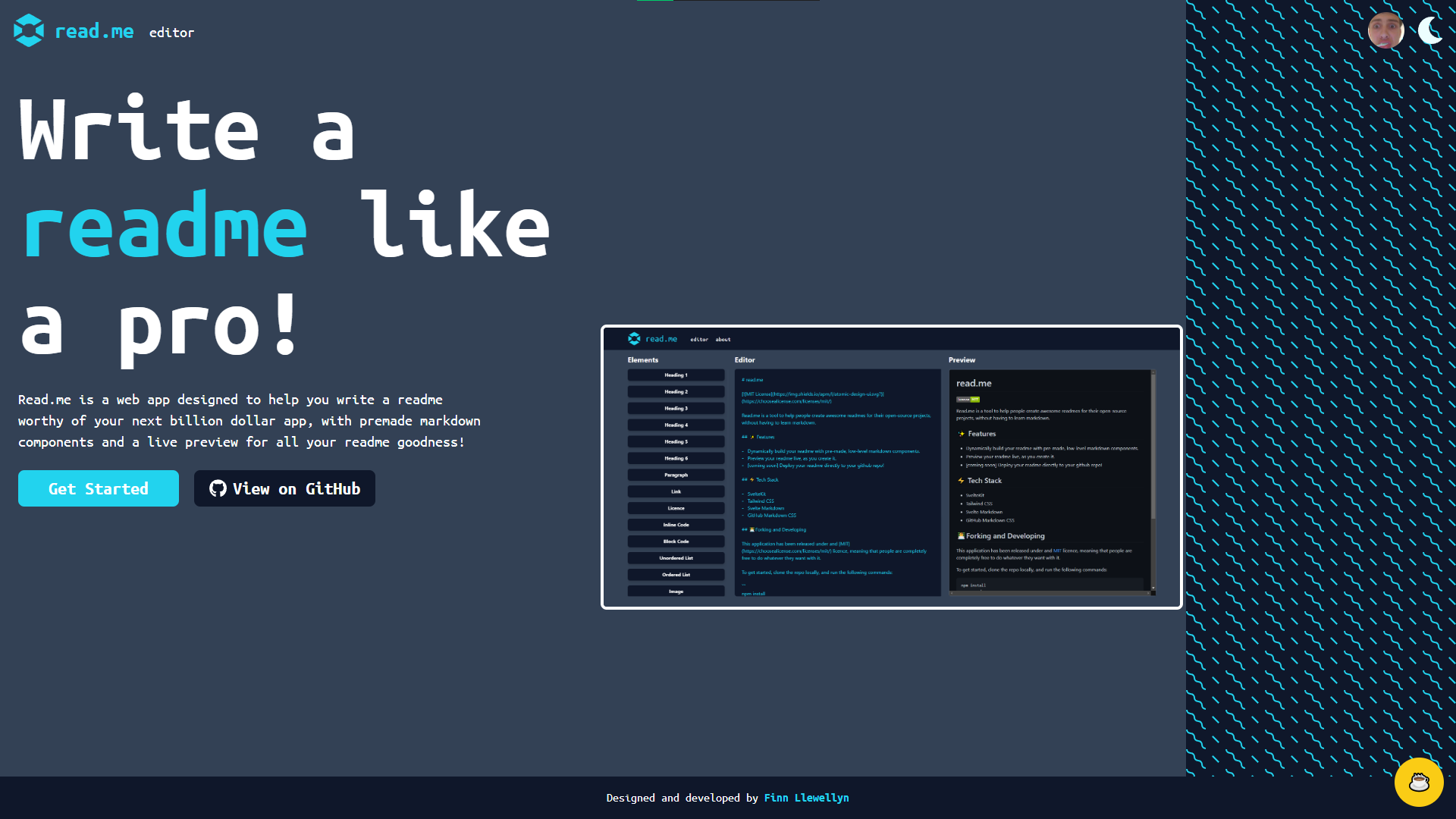Click the lightning Tech Stack icon in screenshot
Screen dimensions: 1456x819
tap(961, 481)
